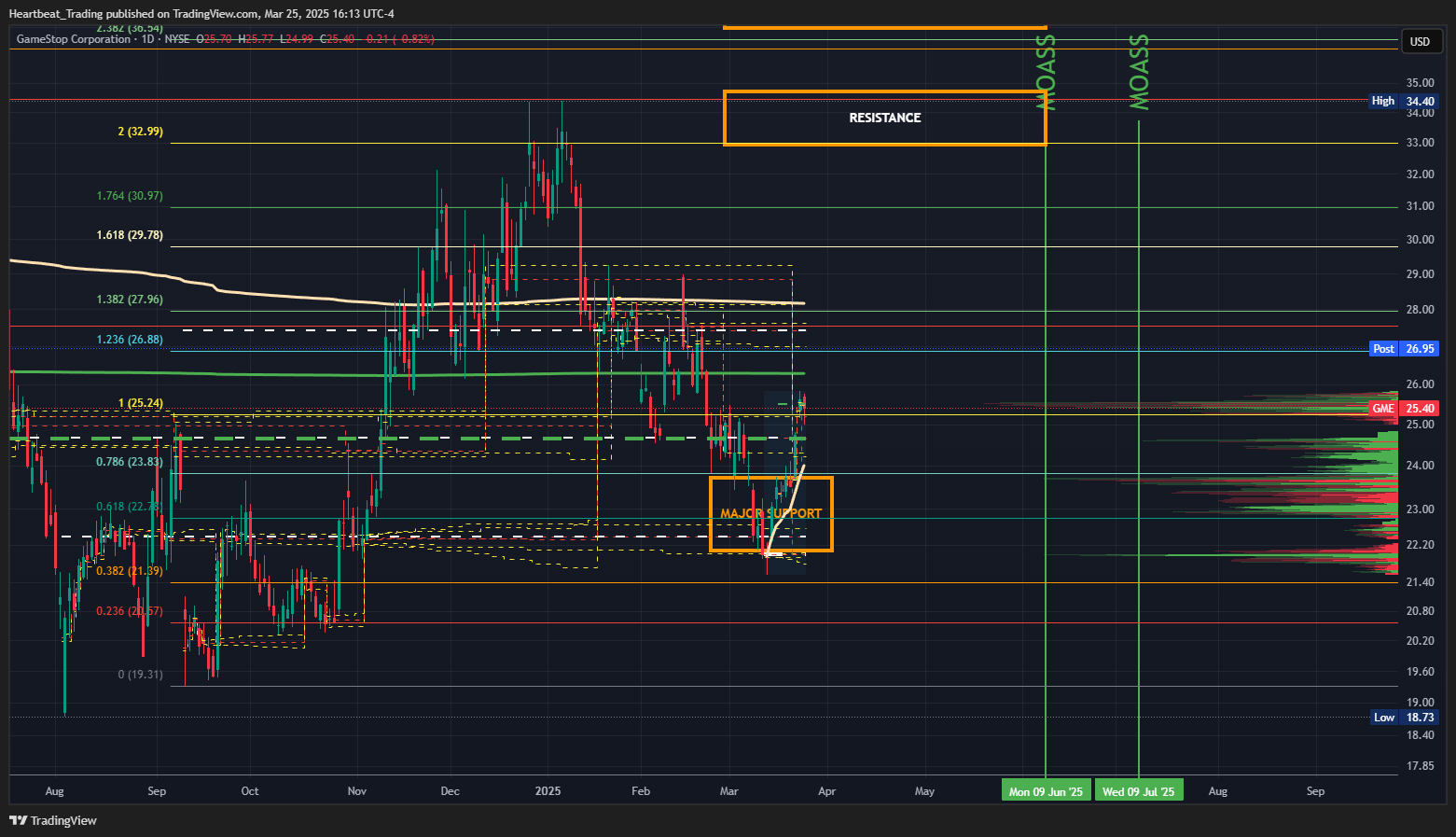The width and height of the screenshot is (1456, 837).
Task: Click the 29.00 price axis value
Action: (1421, 274)
